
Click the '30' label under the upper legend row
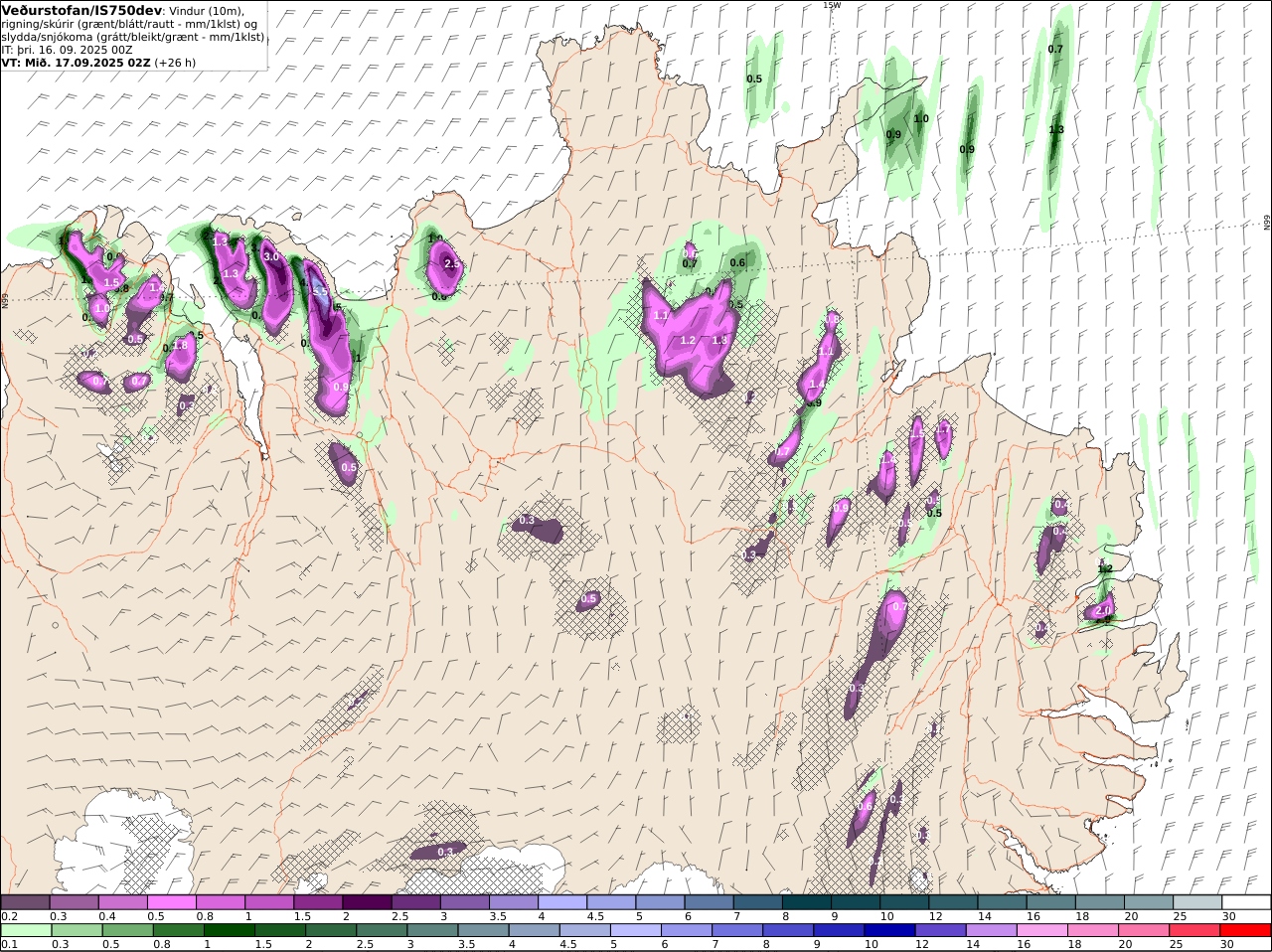(1228, 916)
